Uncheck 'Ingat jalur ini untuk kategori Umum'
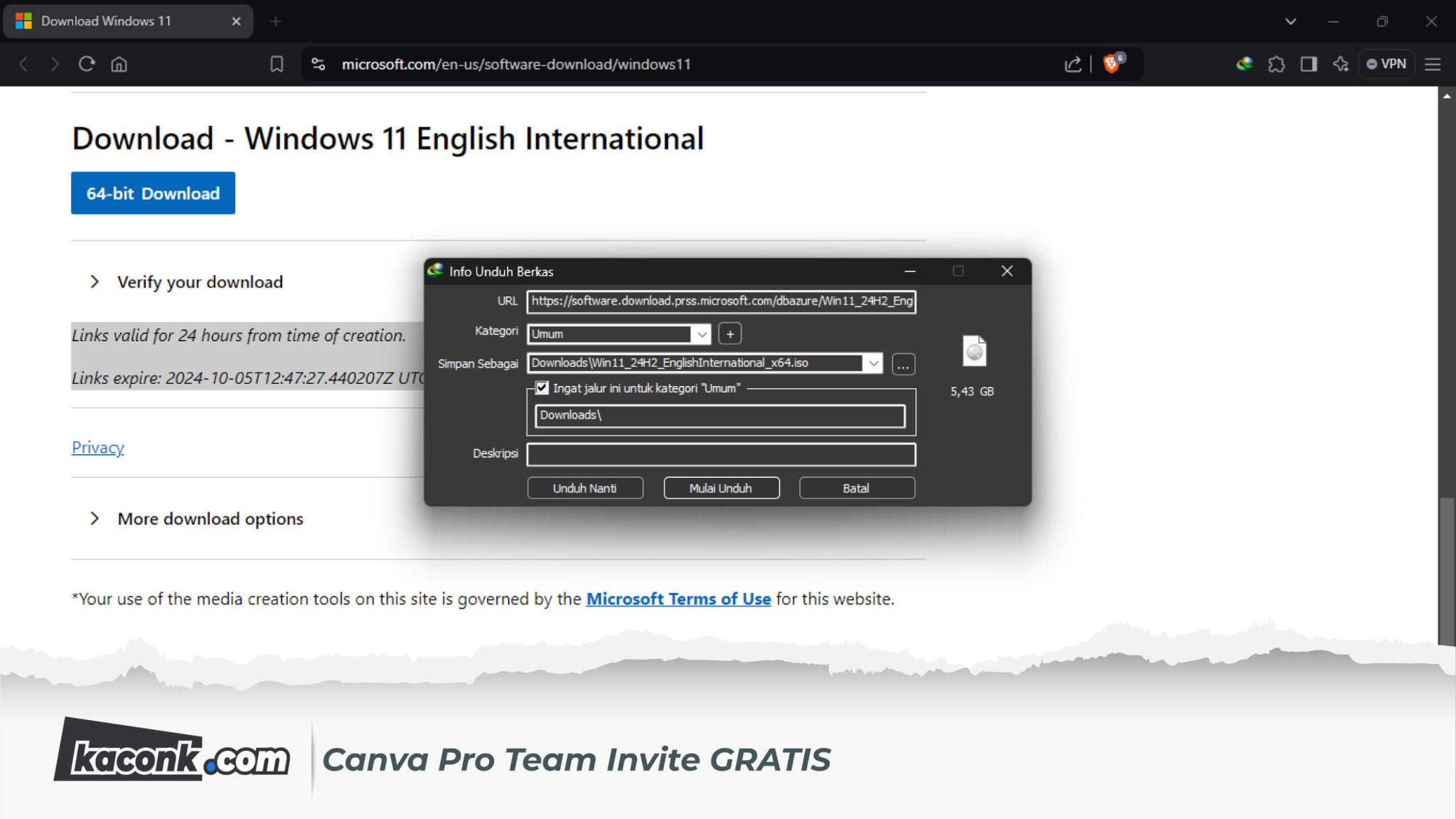Screen dimensions: 1456x819 point(542,387)
